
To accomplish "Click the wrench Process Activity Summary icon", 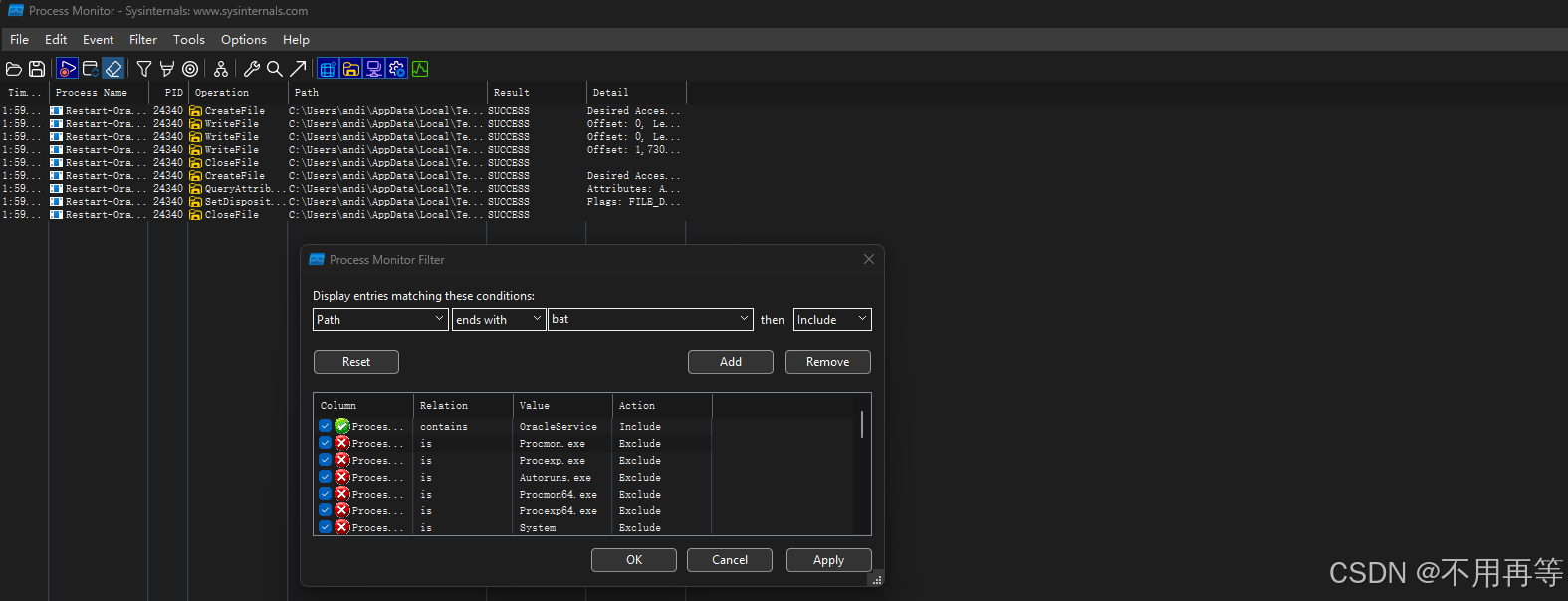I will point(252,69).
